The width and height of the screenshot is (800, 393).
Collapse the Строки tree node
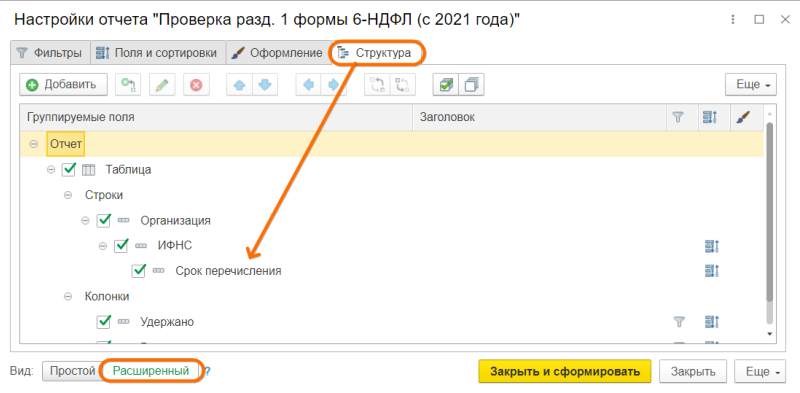tap(68, 195)
